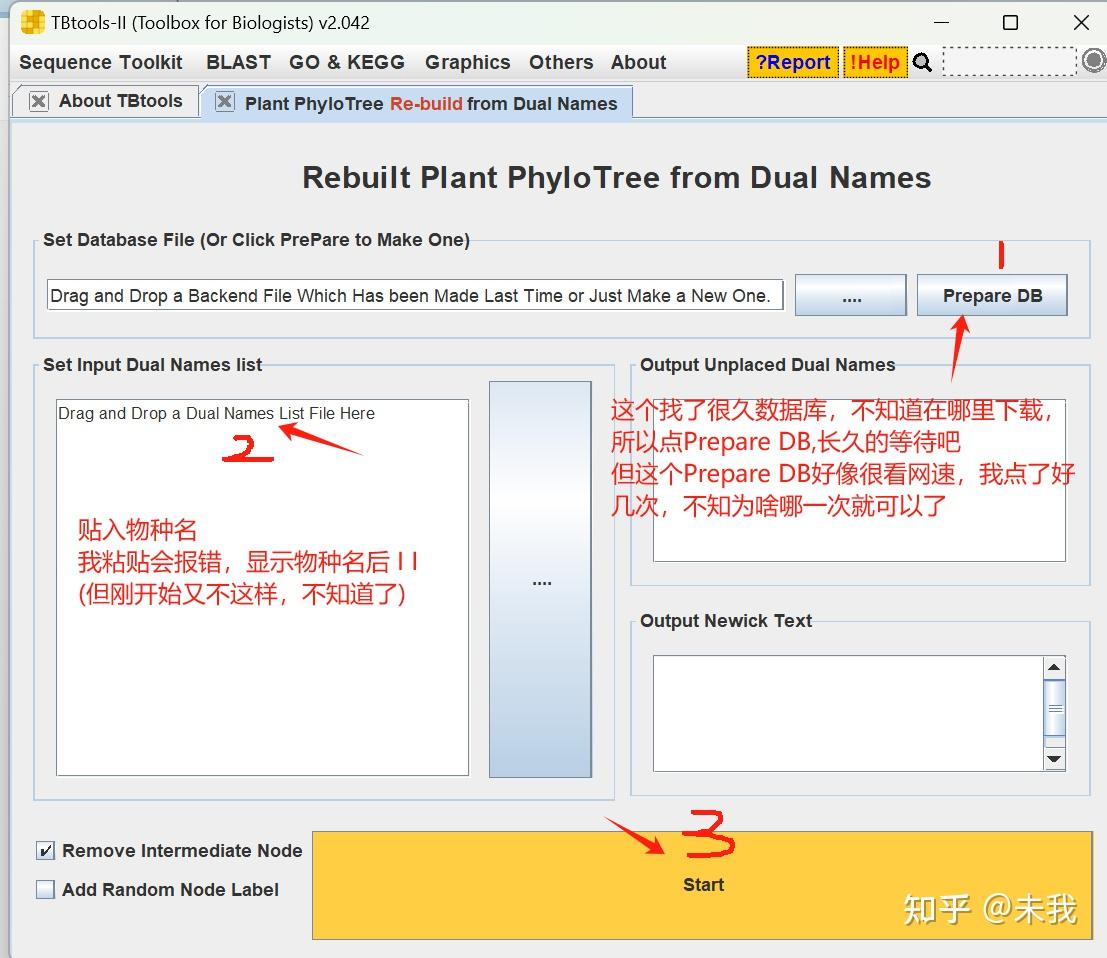The width and height of the screenshot is (1107, 958).
Task: Expand the Graphics menu
Action: point(467,62)
